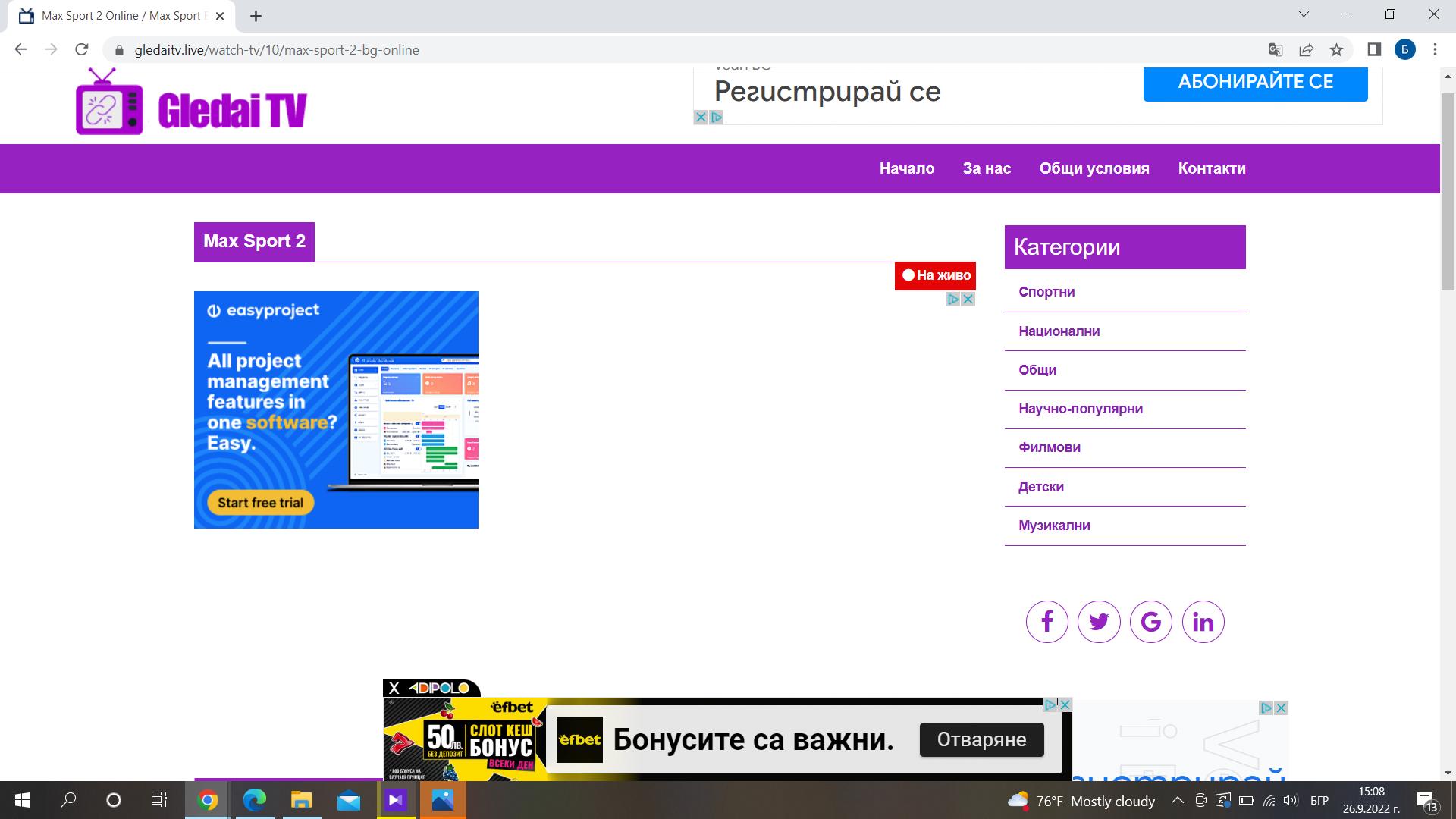
Task: Open the Facebook share icon
Action: pyautogui.click(x=1047, y=621)
